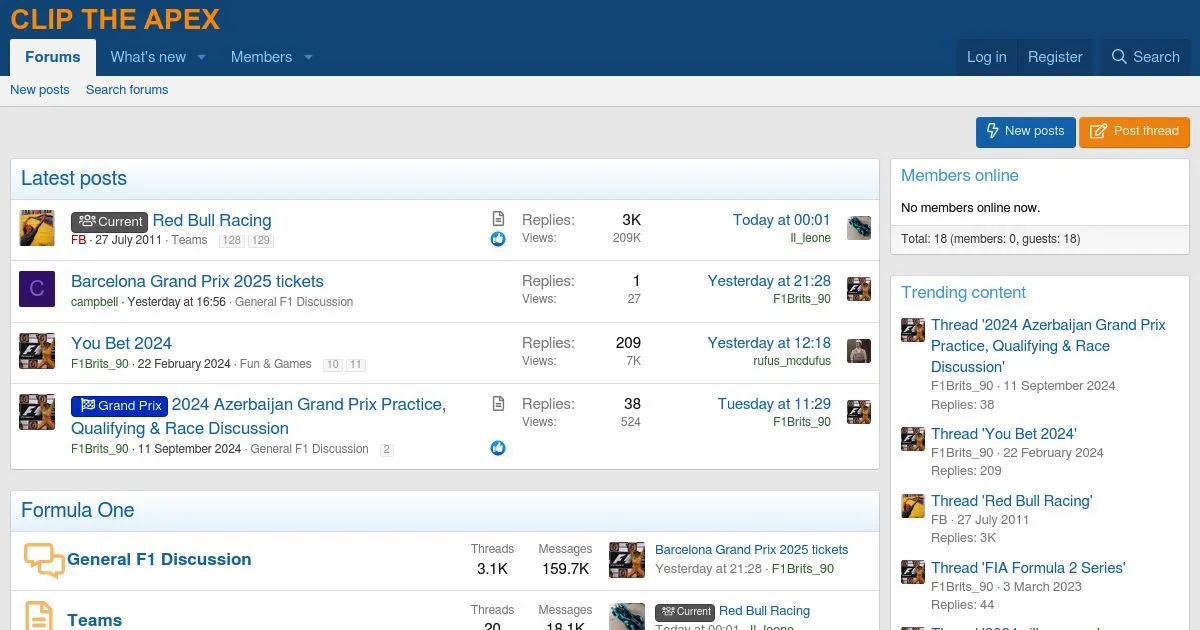Open avatar beside trending 'Red Bull Racing' thread
Screen dimensions: 1200x630
(x=913, y=505)
